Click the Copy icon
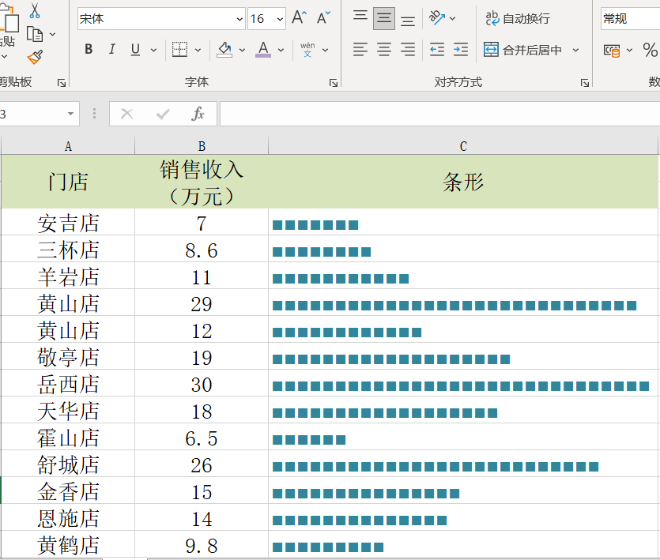 [x=35, y=34]
